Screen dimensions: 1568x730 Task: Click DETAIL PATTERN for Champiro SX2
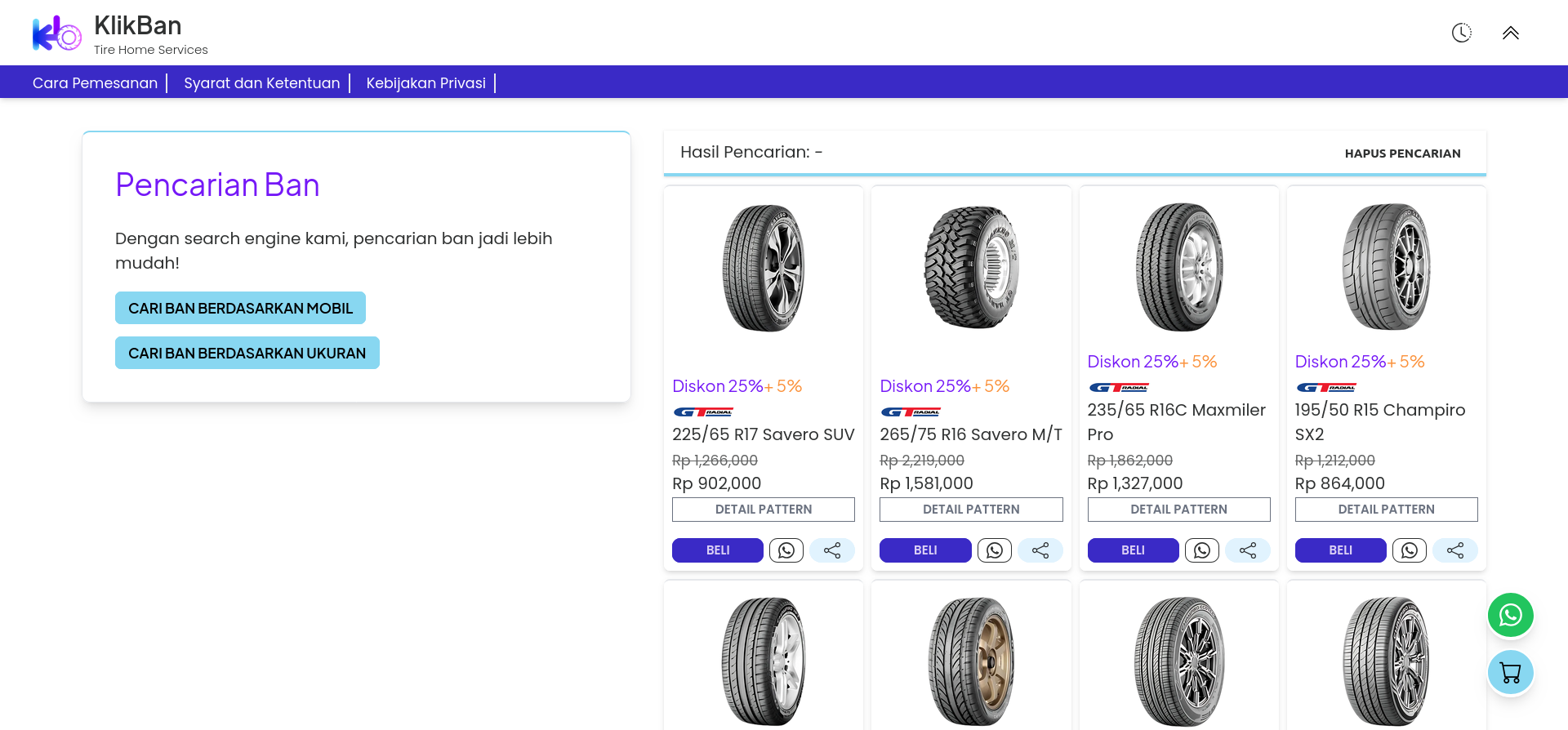point(1387,510)
